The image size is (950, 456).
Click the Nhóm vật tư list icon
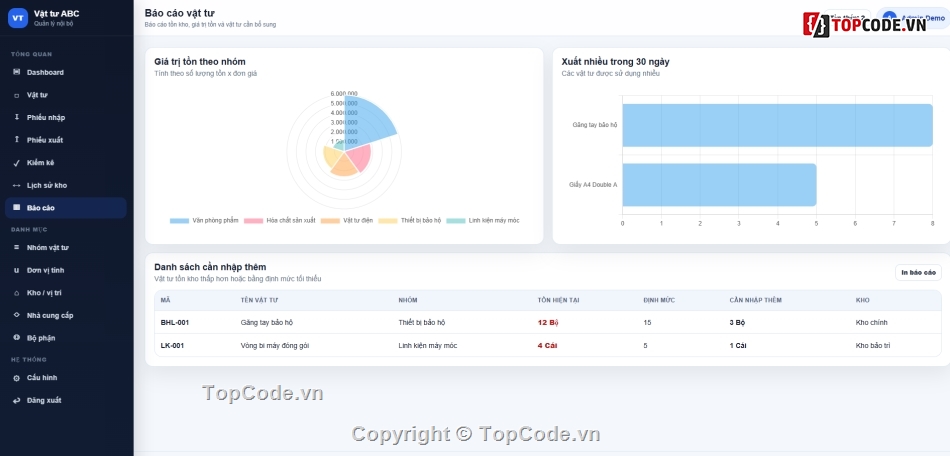coord(16,248)
